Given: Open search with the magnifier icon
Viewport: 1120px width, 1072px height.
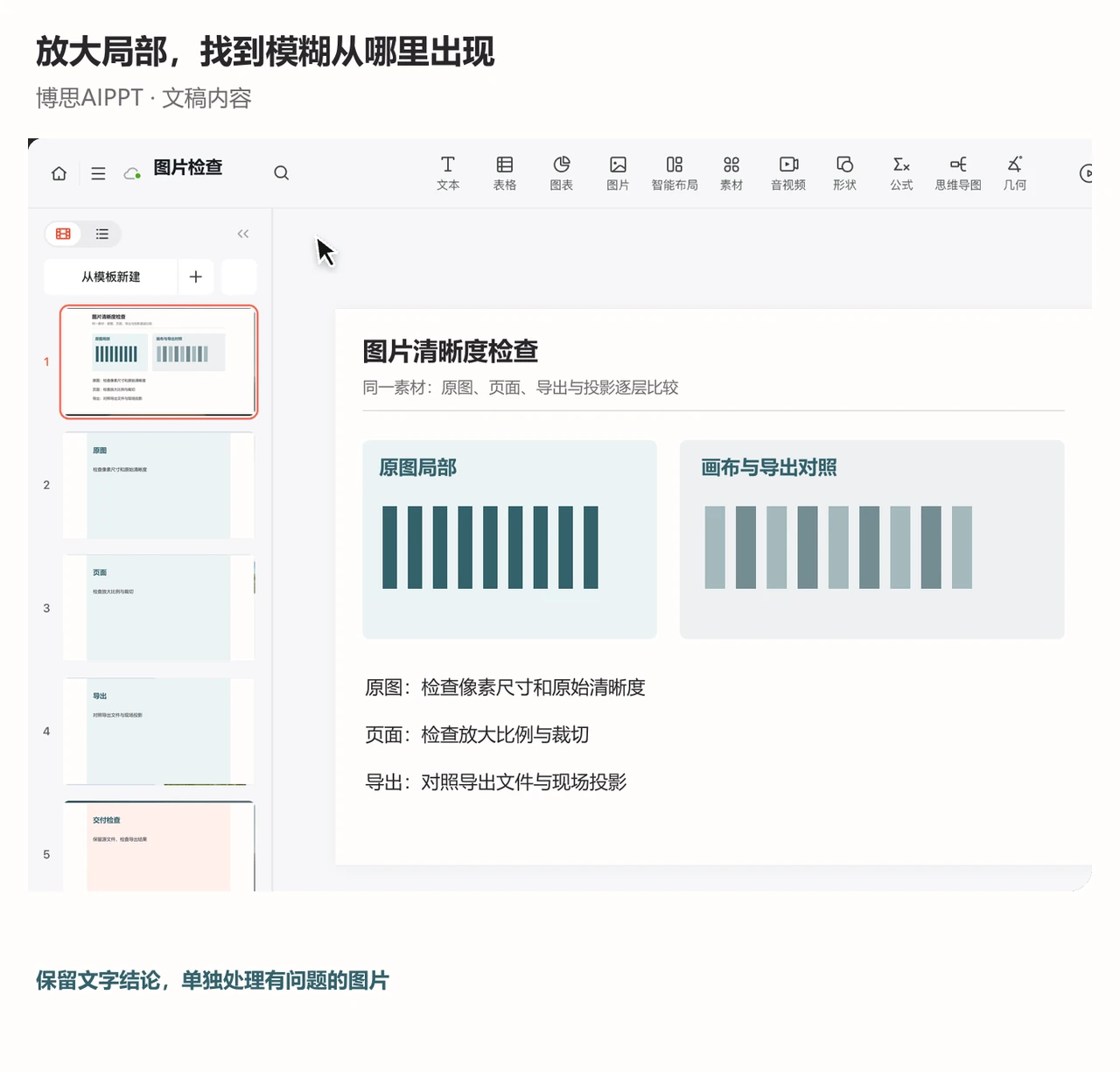Looking at the screenshot, I should (x=281, y=173).
